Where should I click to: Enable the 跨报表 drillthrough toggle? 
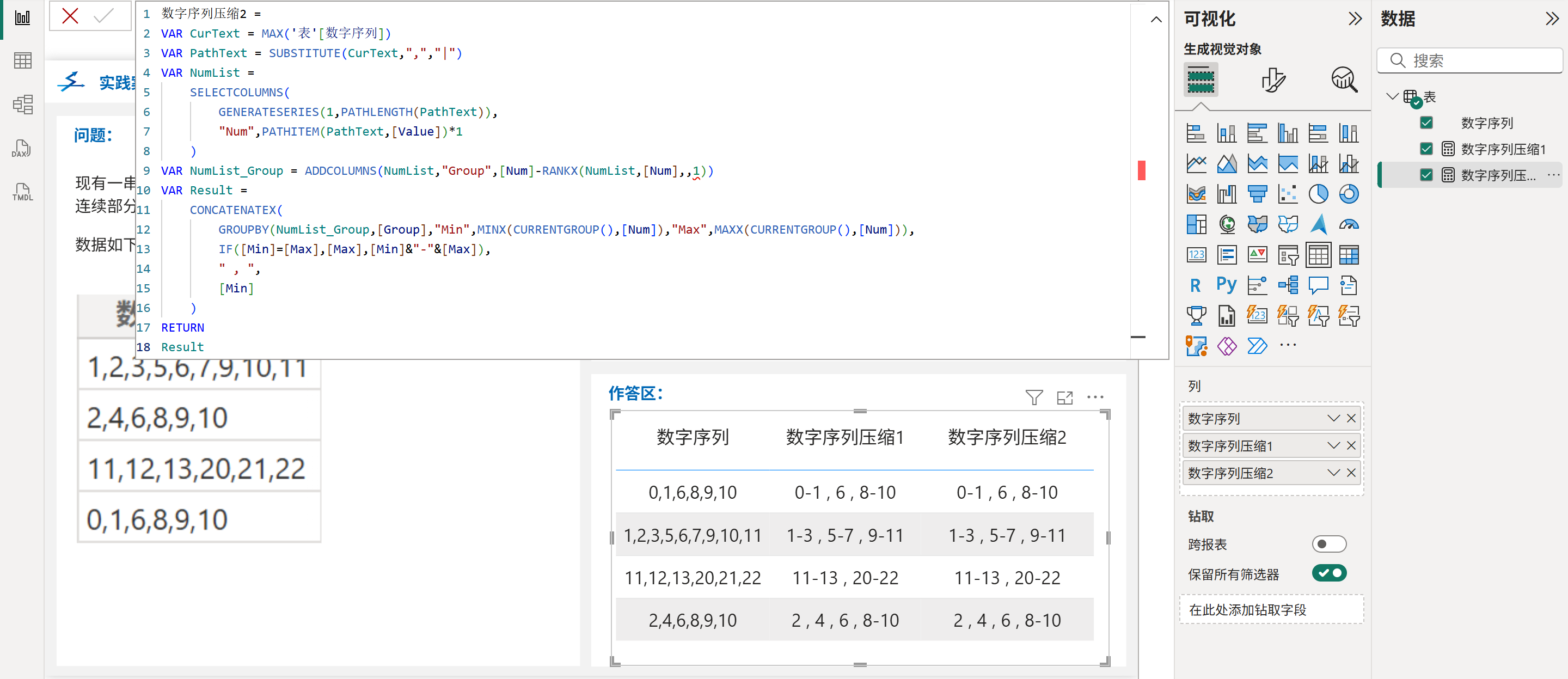(1328, 544)
